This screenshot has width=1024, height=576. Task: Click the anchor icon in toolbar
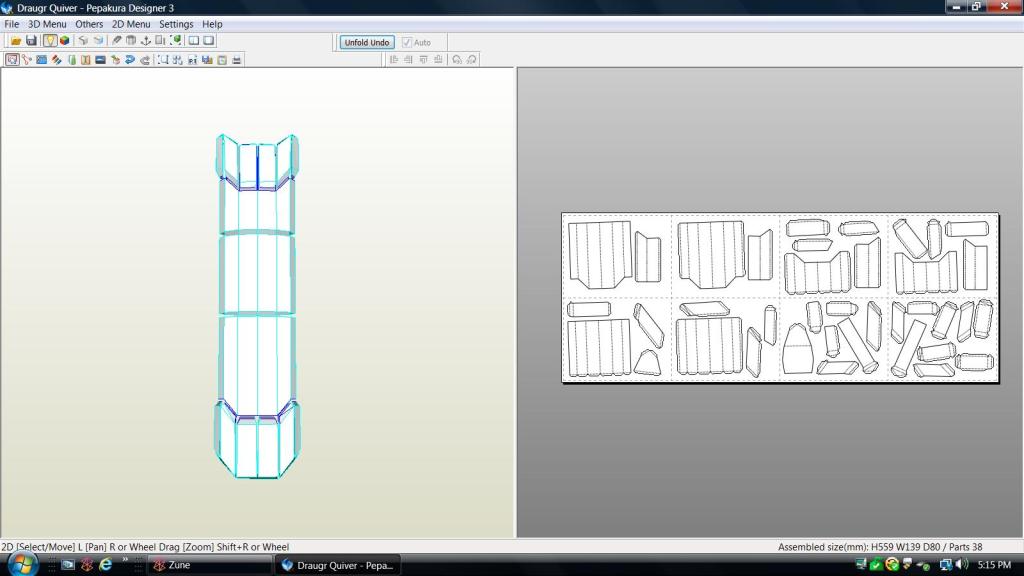(x=146, y=40)
